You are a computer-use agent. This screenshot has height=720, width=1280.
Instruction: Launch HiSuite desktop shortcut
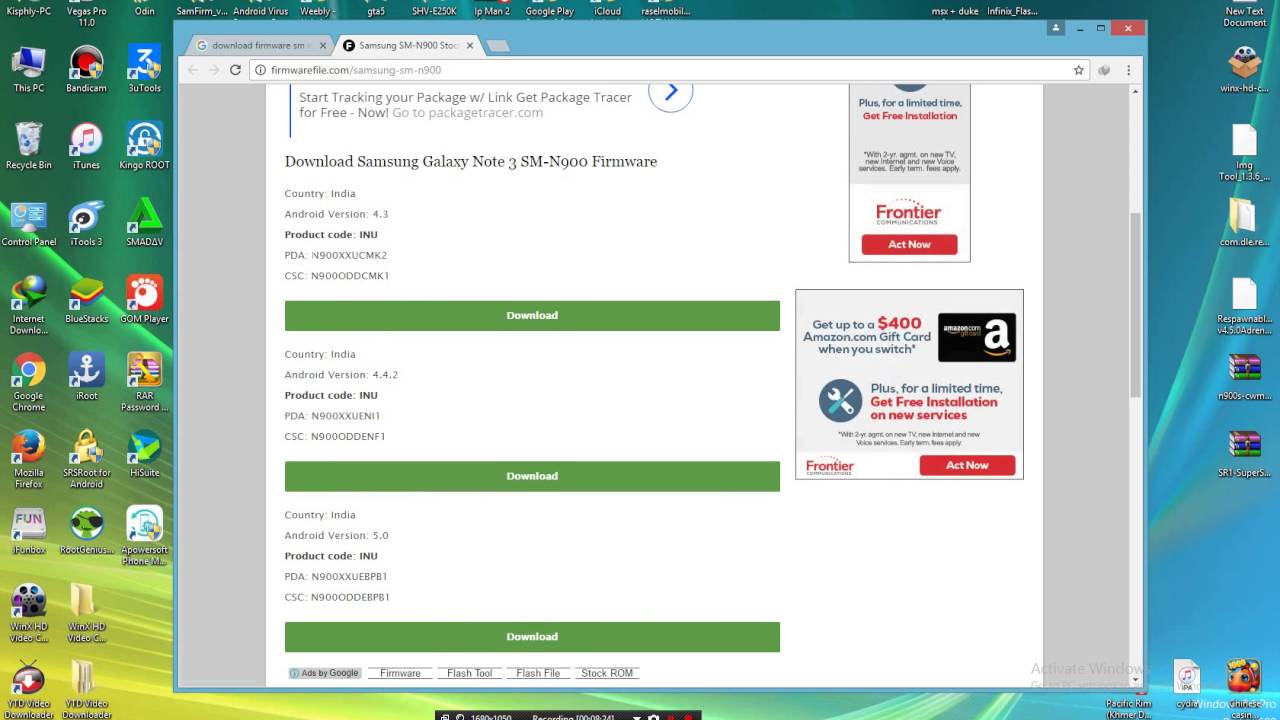144,454
